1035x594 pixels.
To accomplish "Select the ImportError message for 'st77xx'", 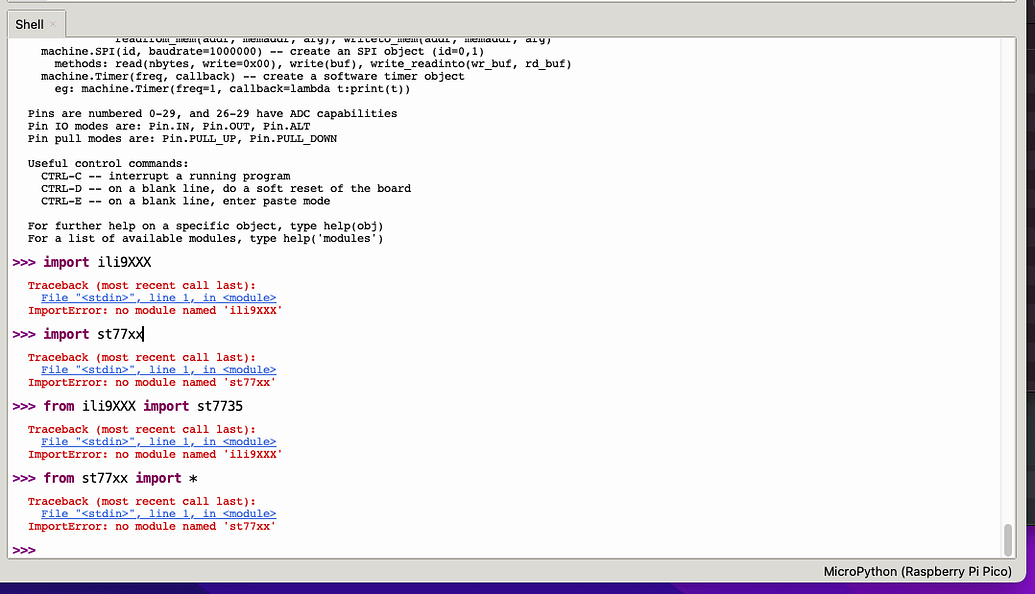I will point(150,382).
